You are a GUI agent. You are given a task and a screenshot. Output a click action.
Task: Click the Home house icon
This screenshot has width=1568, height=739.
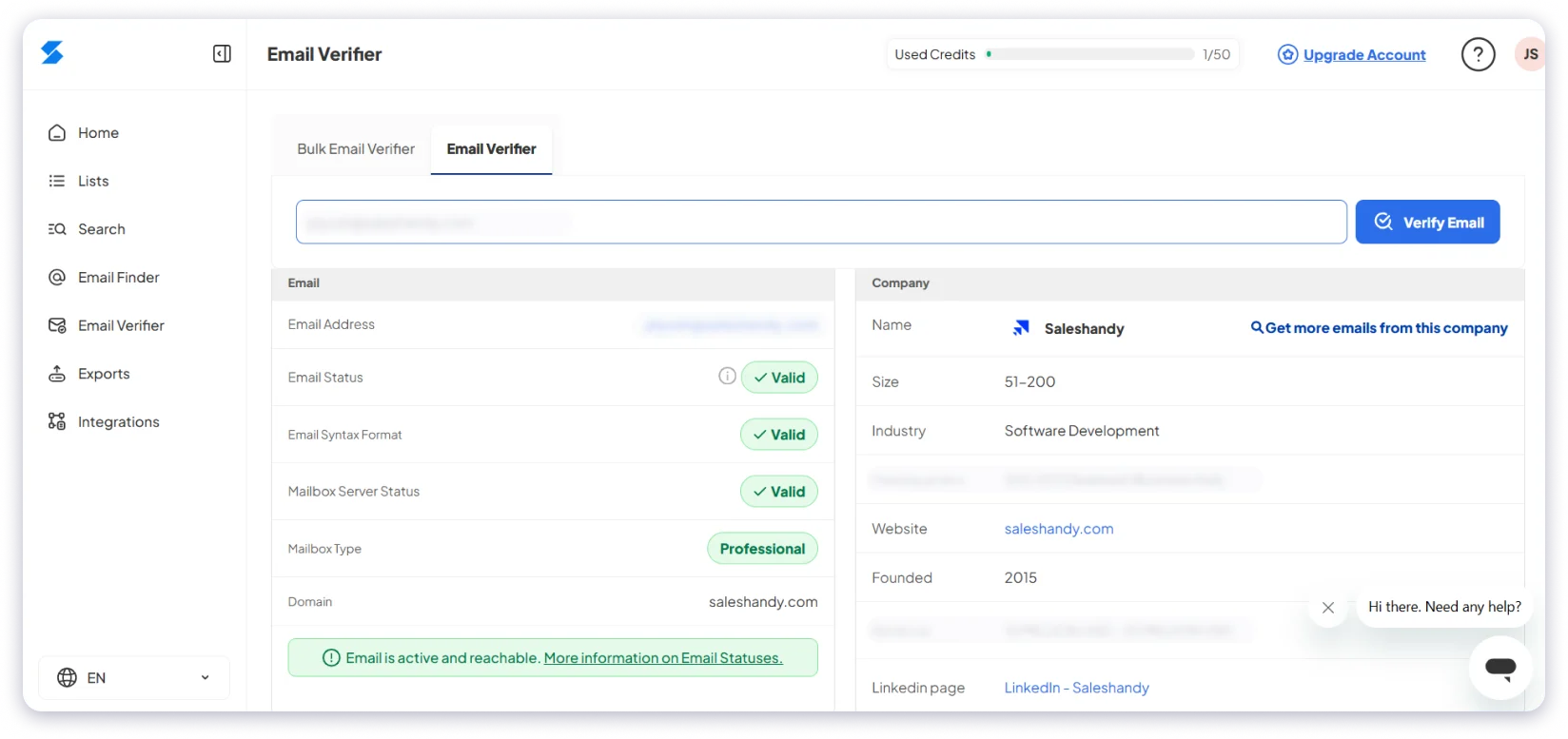(x=57, y=133)
